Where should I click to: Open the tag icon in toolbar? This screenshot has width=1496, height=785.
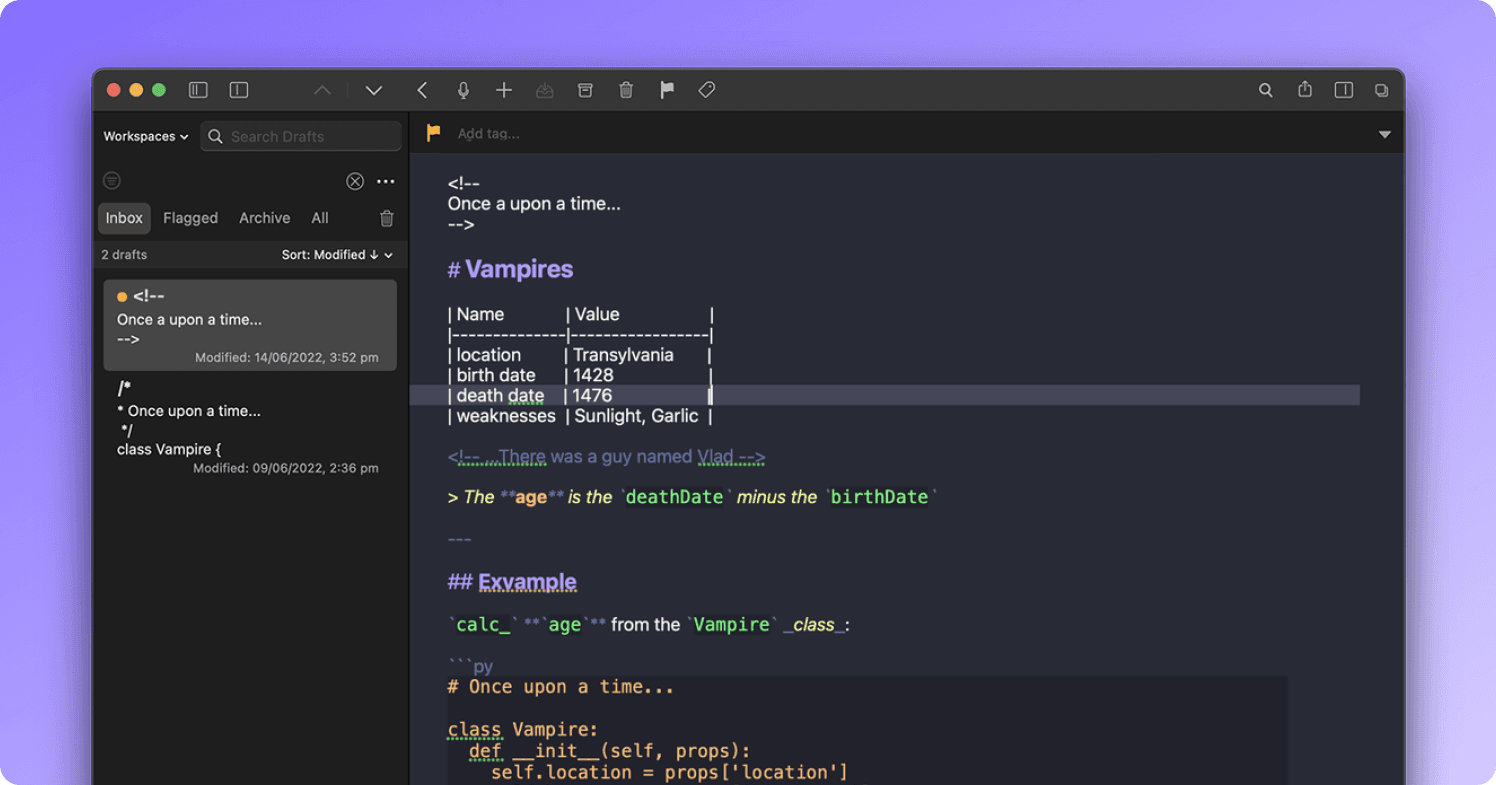tap(707, 90)
